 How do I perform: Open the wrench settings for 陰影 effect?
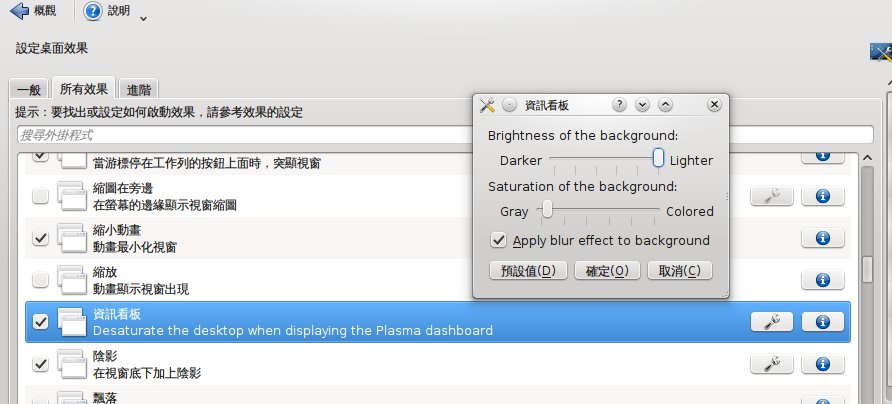(771, 364)
